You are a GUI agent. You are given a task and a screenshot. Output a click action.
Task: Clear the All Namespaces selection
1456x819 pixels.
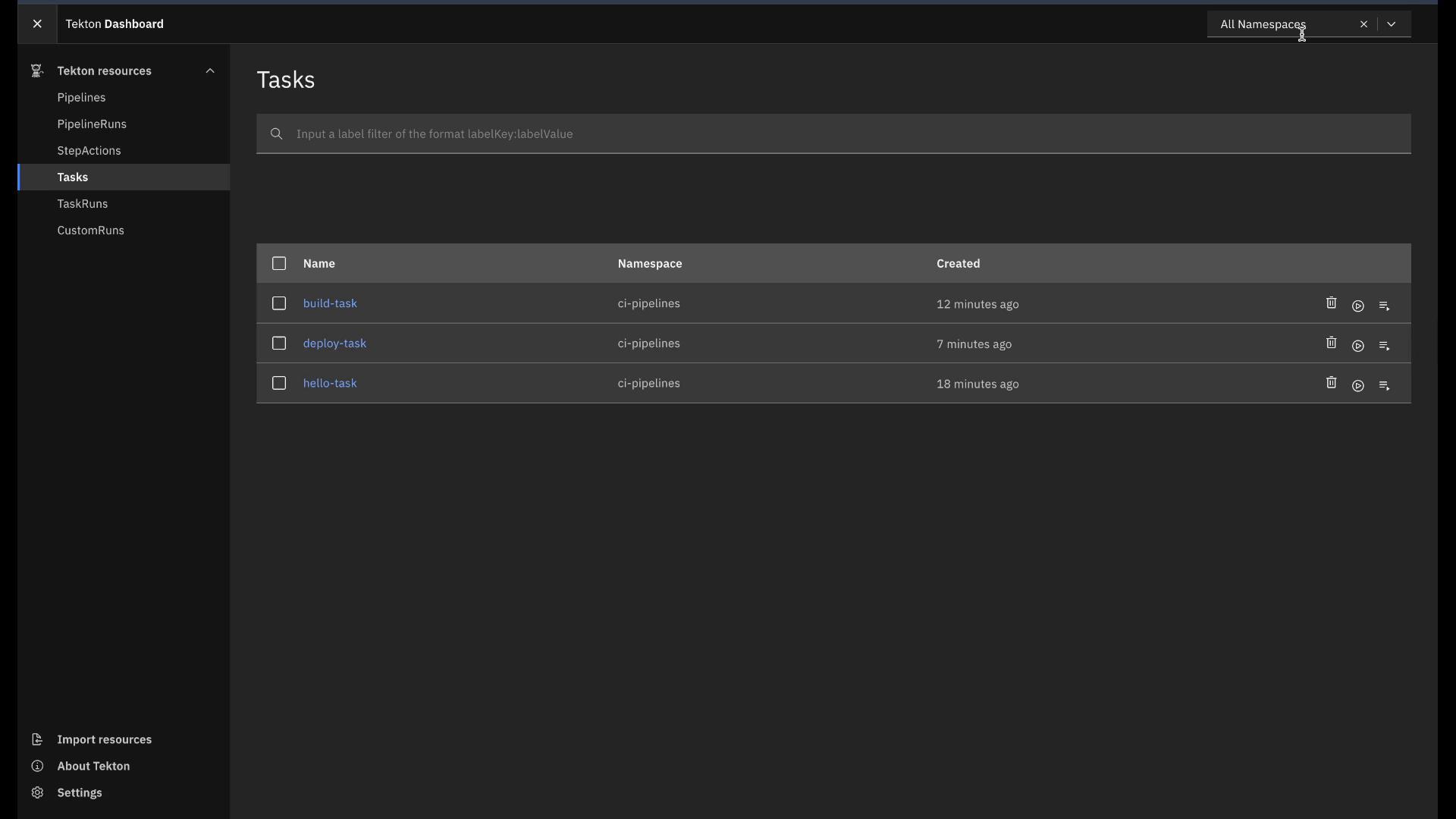[x=1363, y=24]
